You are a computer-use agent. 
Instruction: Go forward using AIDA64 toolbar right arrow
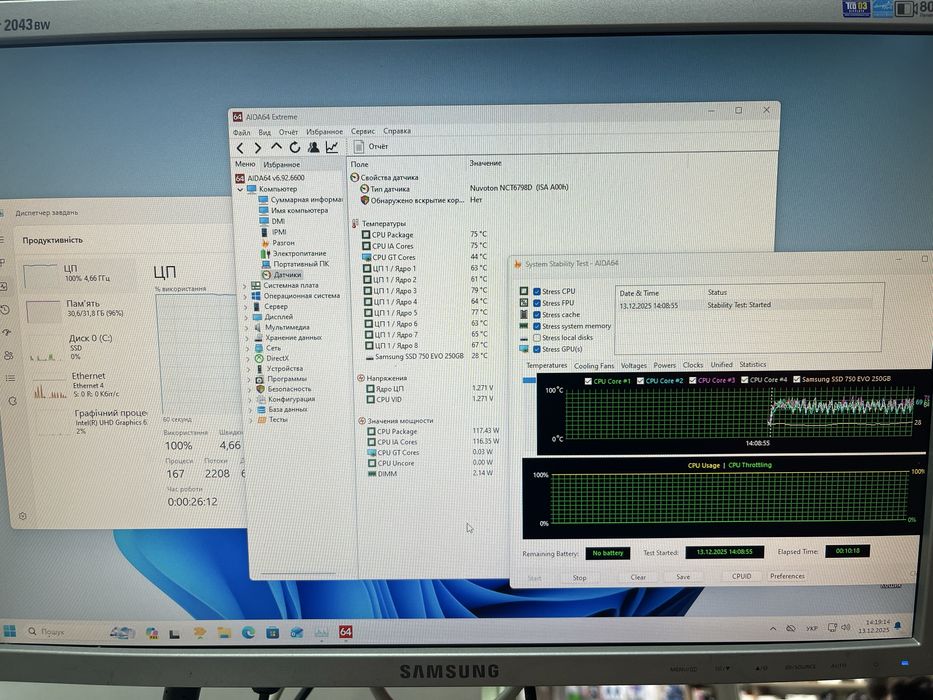pos(258,148)
